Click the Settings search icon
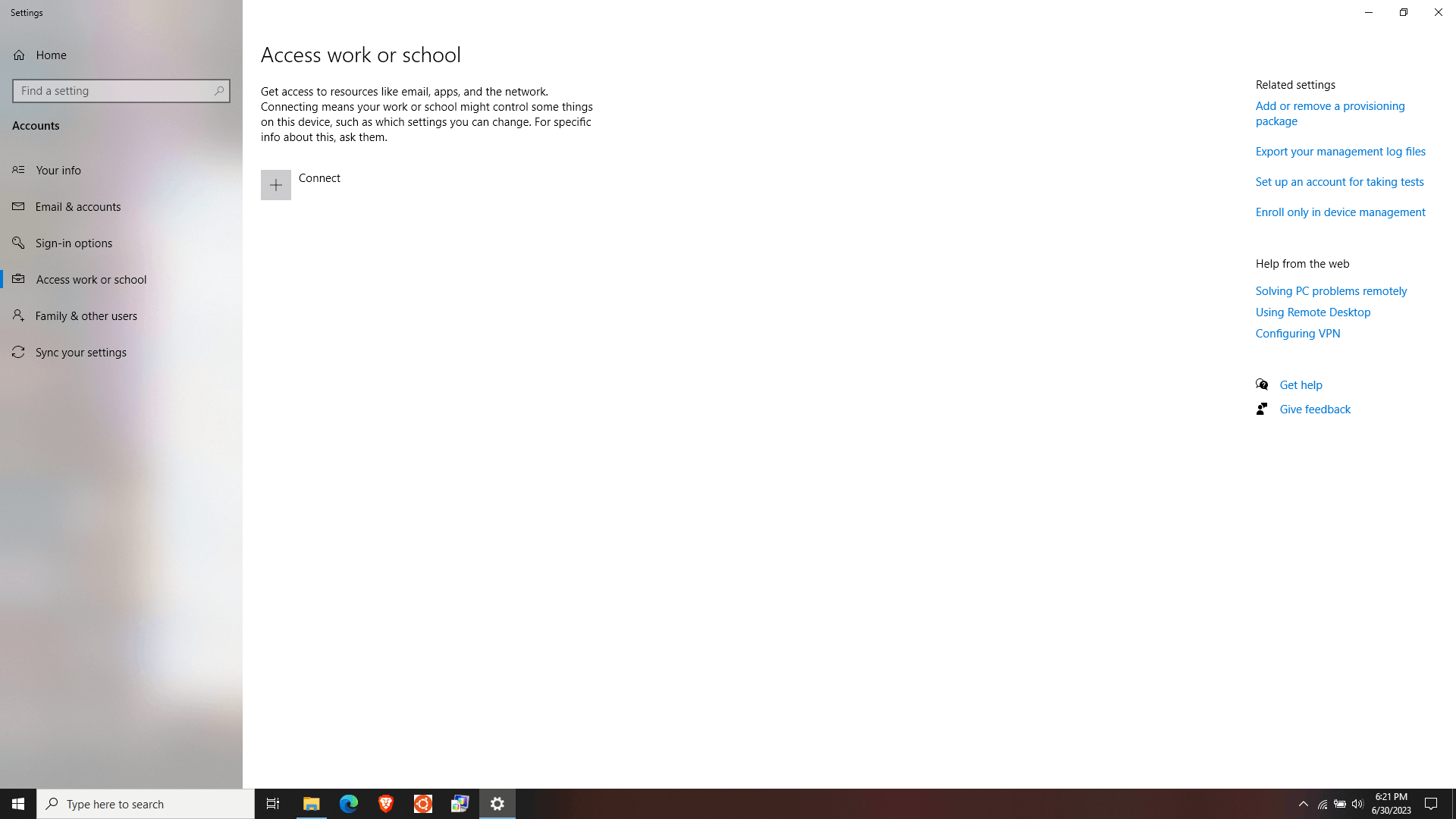Viewport: 1456px width, 819px height. 219,91
